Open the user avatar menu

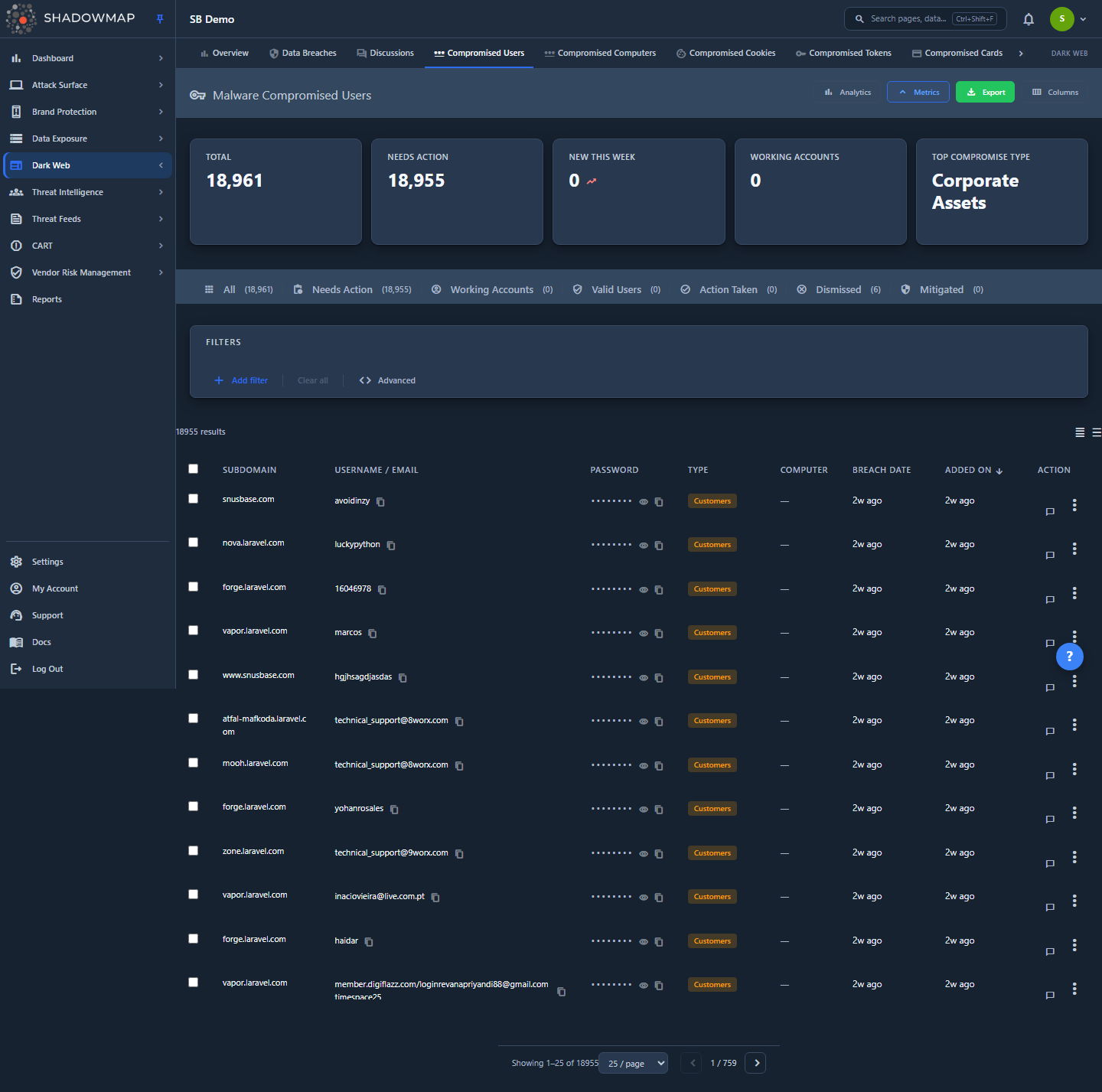pos(1068,19)
